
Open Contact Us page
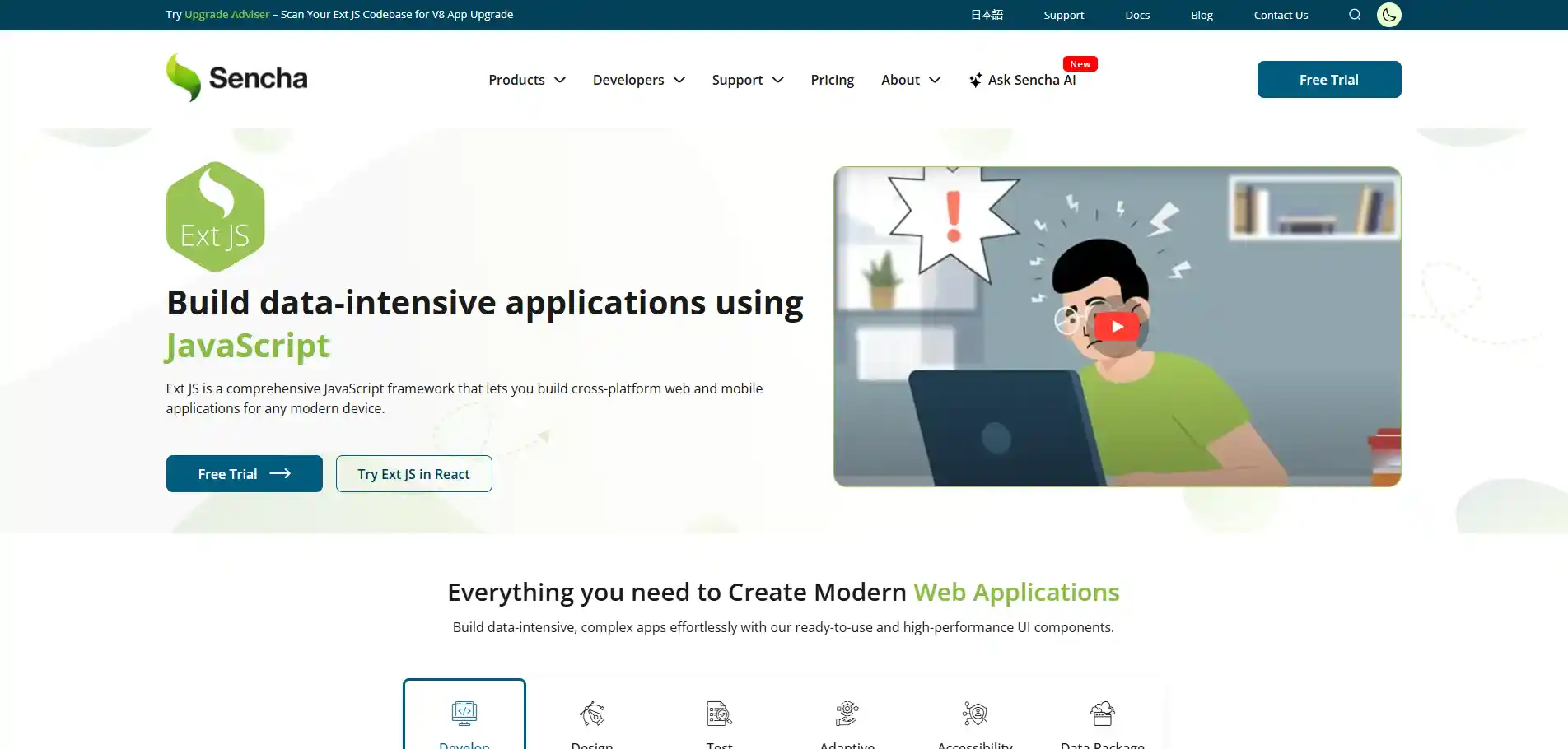1281,15
